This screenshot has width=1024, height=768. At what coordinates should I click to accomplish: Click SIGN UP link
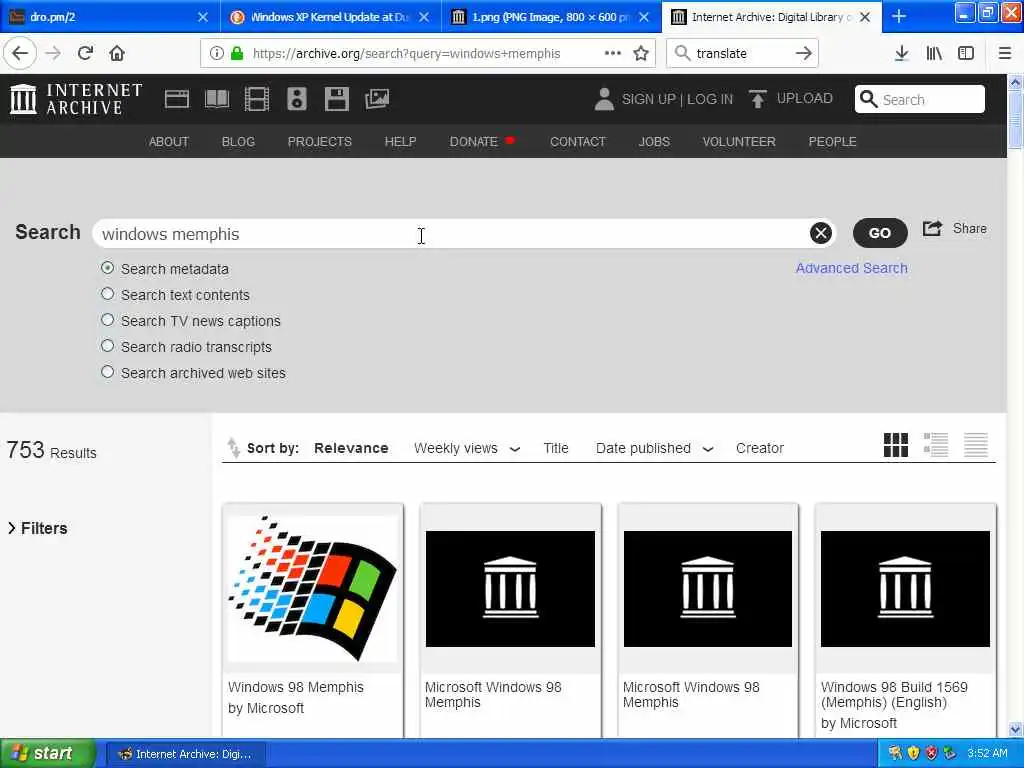click(x=648, y=99)
